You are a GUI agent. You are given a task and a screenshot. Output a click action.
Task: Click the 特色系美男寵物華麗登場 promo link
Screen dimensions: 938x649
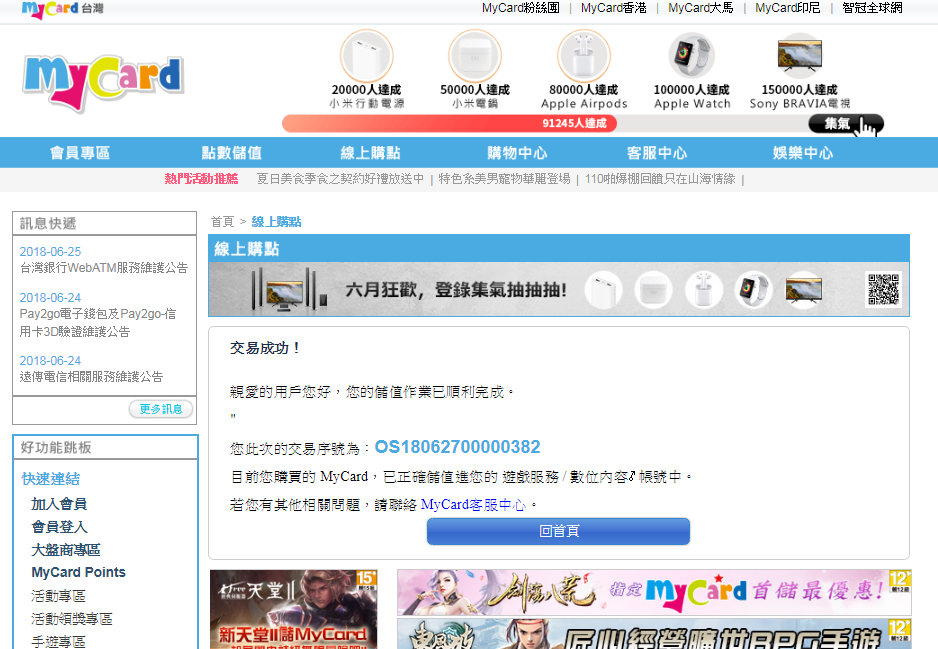pyautogui.click(x=504, y=179)
